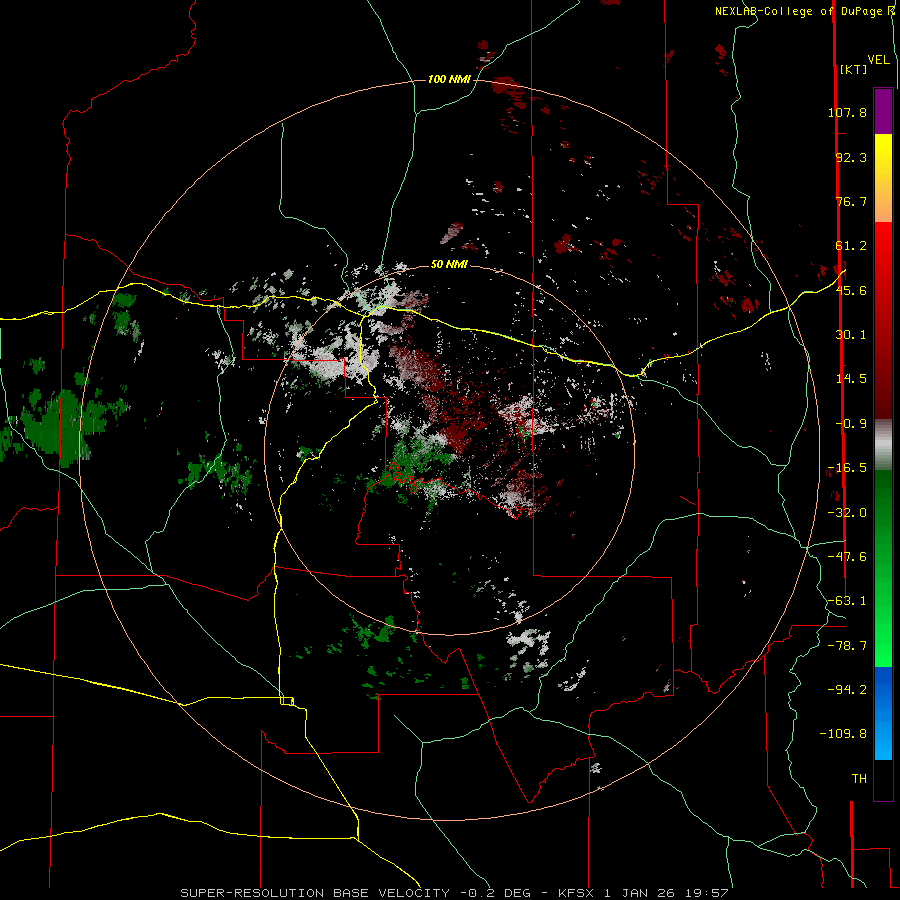Select the -47.6 velocity scale value

click(847, 557)
